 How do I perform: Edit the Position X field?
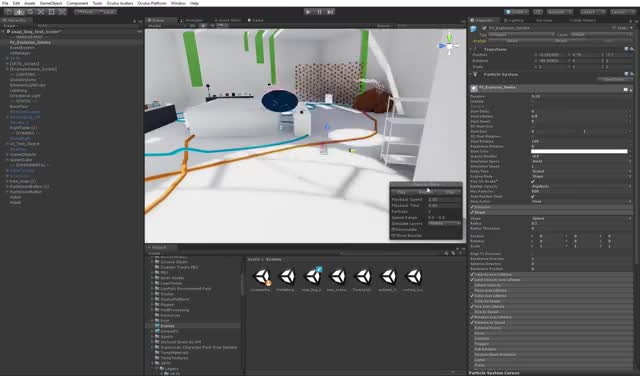tap(552, 55)
